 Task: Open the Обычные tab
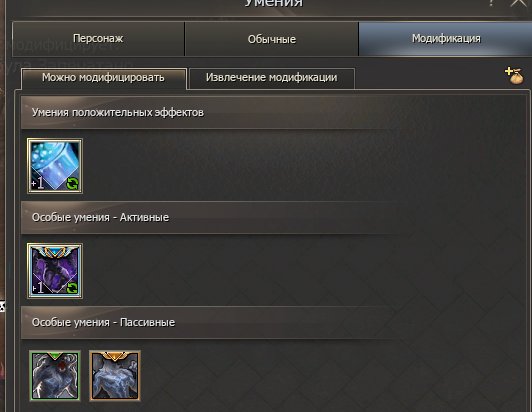271,39
